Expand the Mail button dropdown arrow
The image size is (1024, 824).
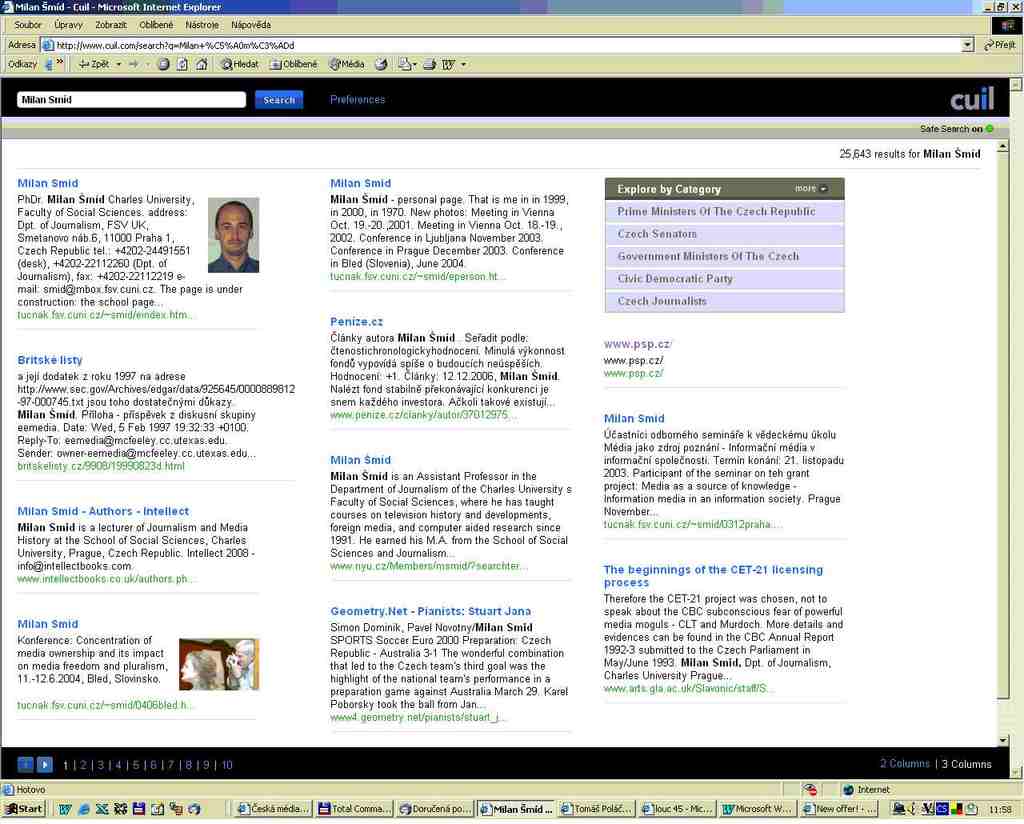pos(415,64)
